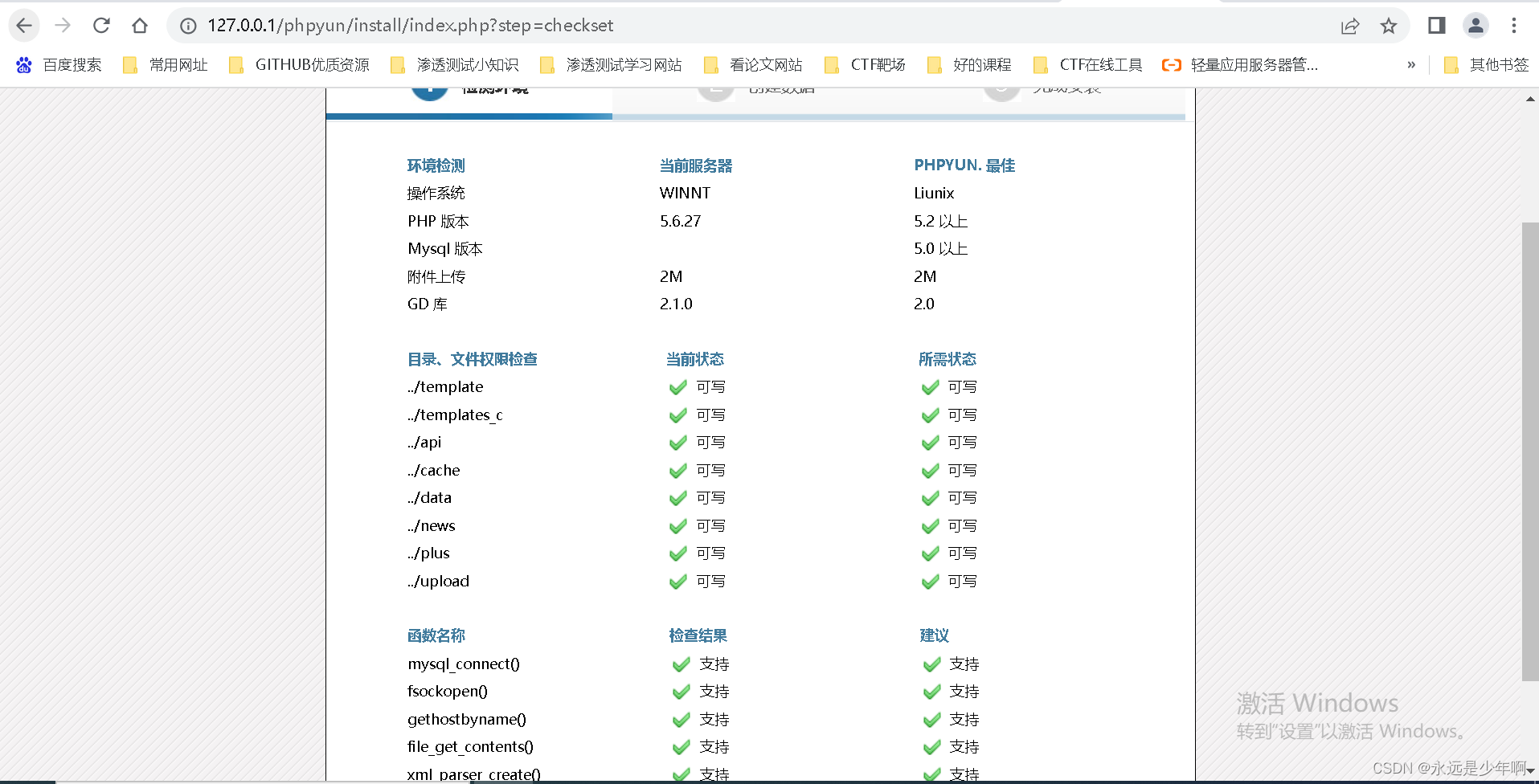Open the user profile menu

coord(1476,26)
